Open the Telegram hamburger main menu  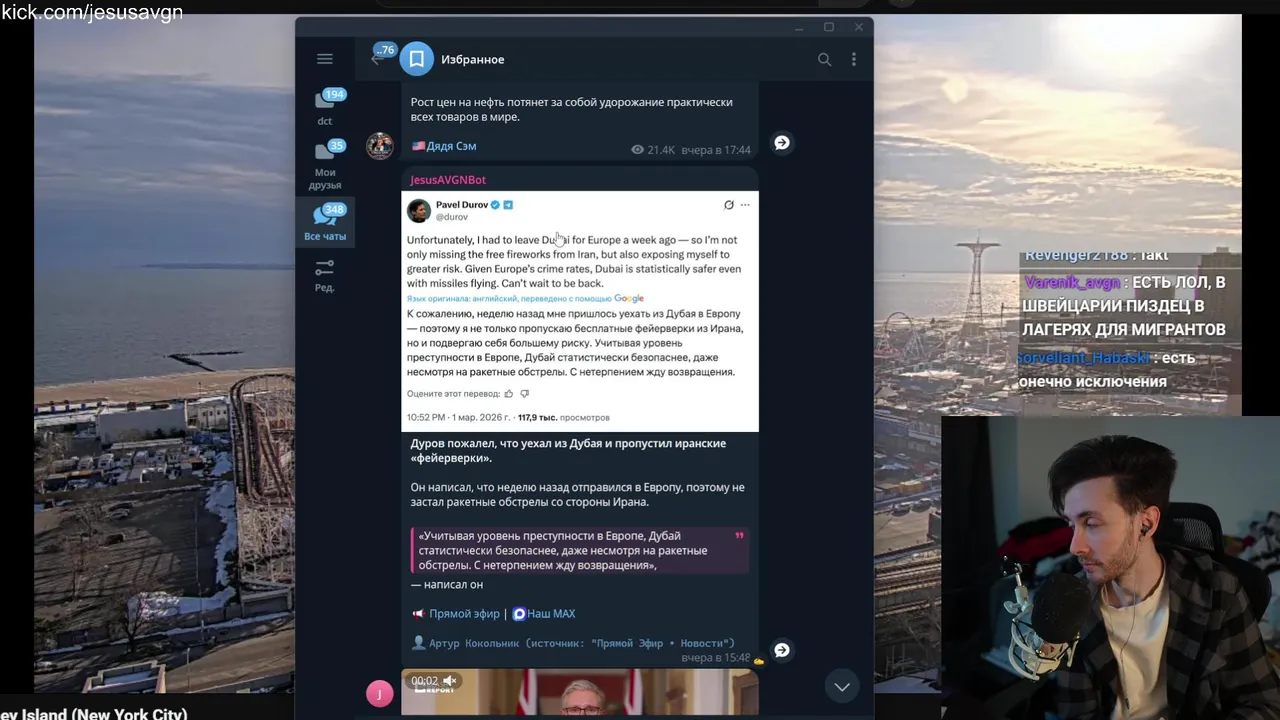click(324, 59)
